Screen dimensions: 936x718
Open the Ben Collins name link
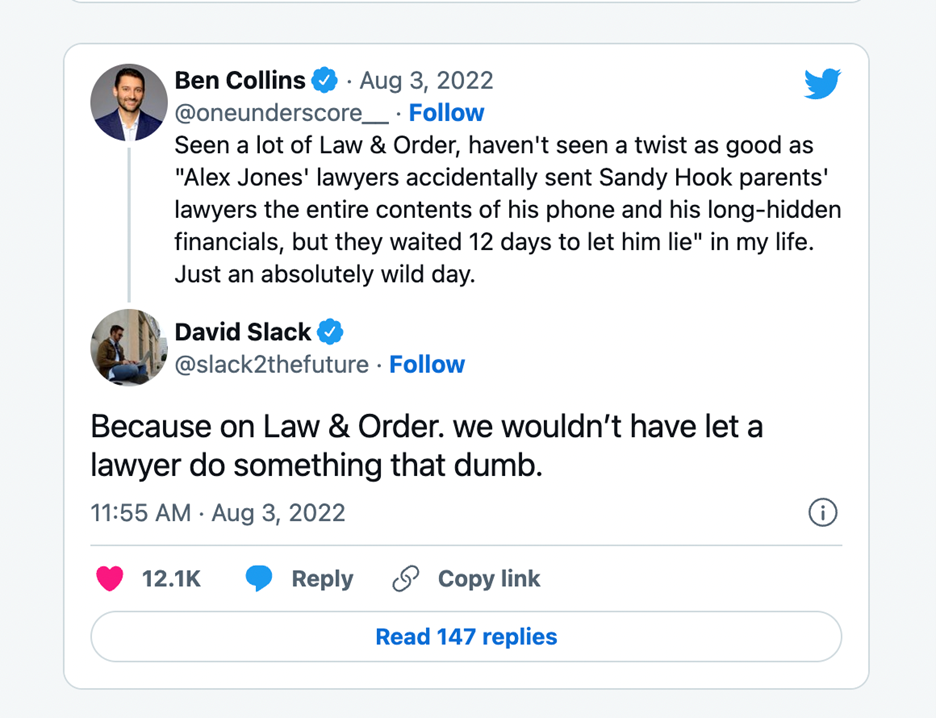(240, 81)
